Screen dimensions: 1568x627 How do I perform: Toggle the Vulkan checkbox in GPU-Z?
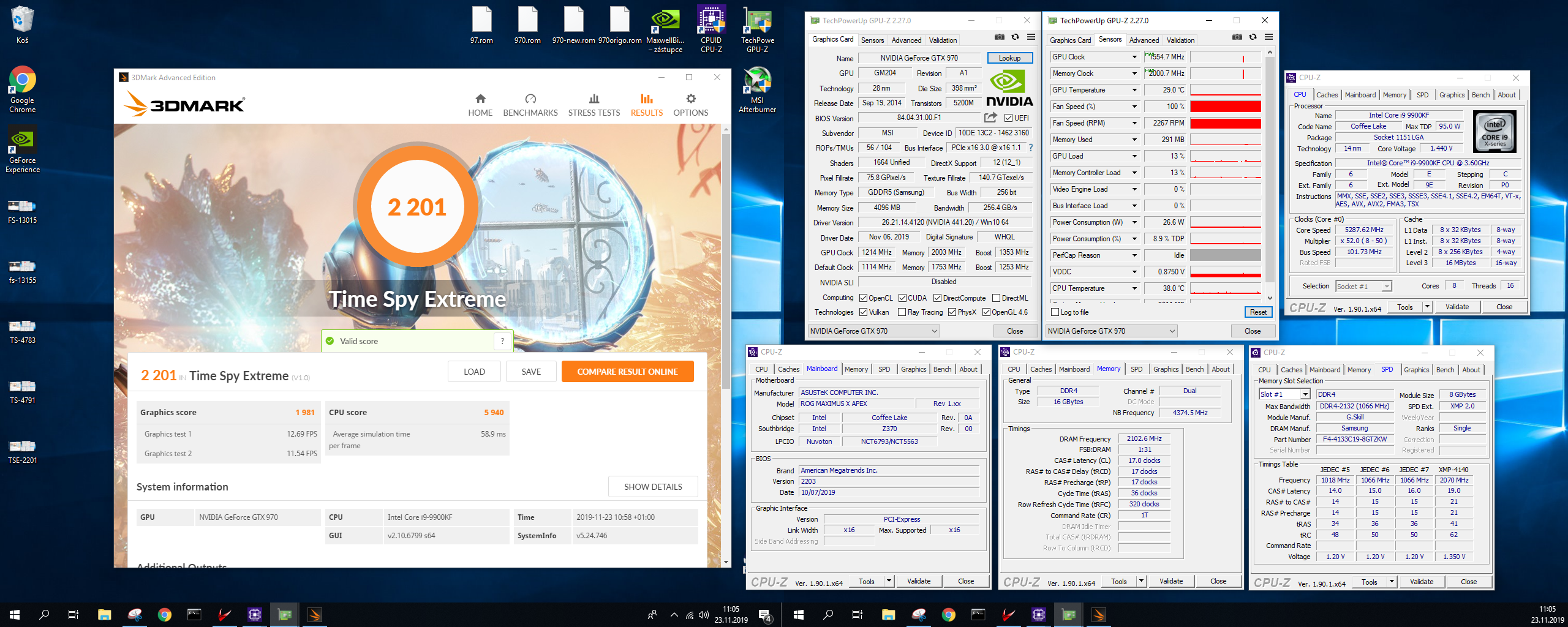(x=863, y=312)
